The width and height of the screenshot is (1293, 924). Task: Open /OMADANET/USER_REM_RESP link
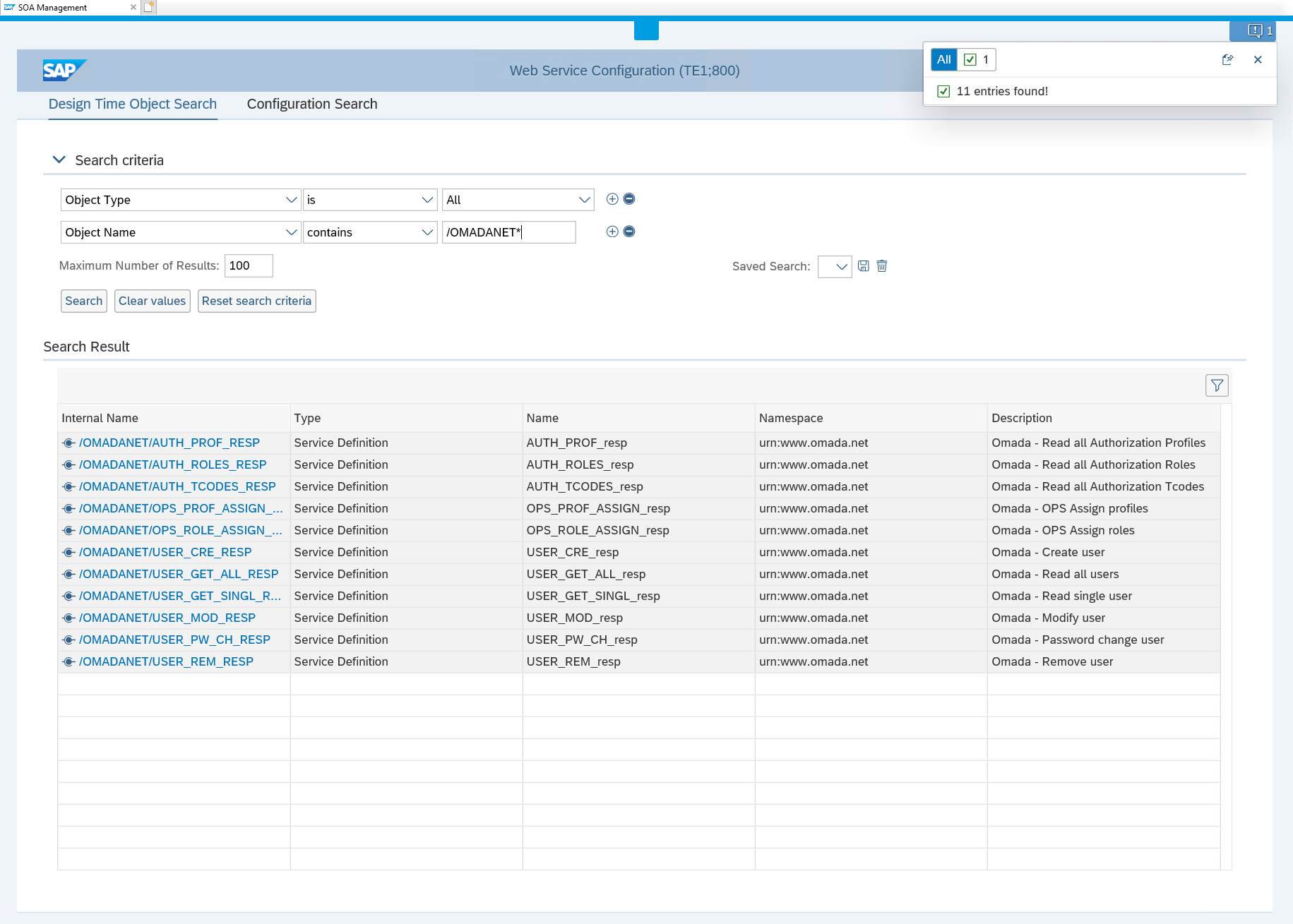point(167,661)
